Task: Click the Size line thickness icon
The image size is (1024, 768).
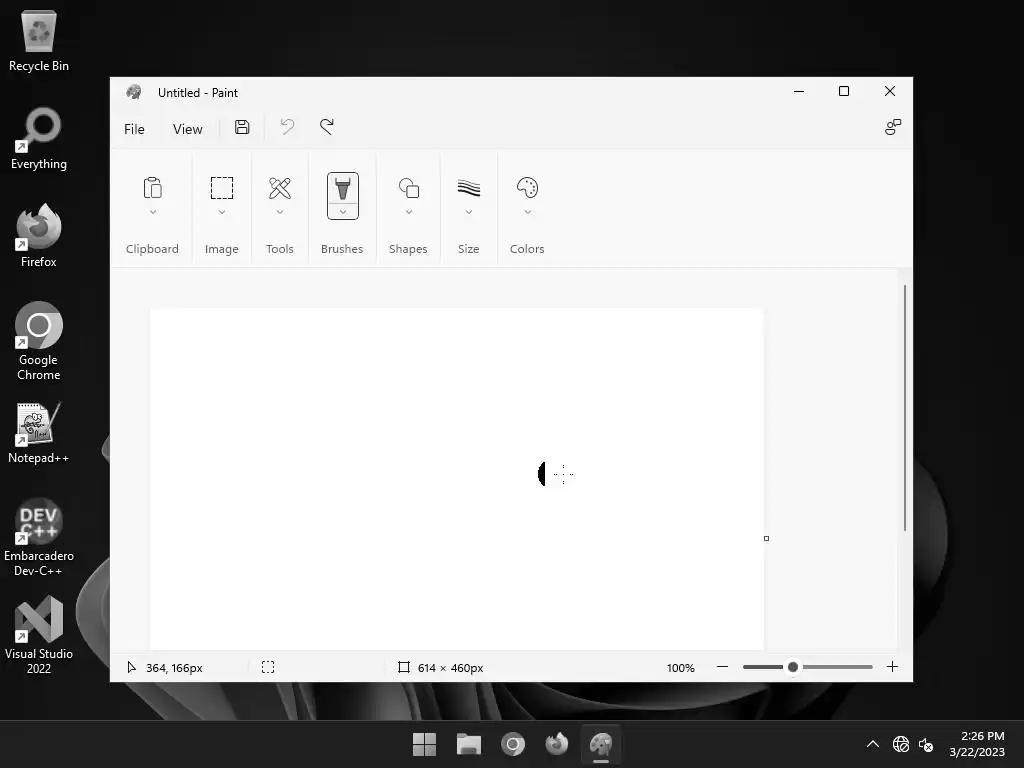Action: point(469,188)
